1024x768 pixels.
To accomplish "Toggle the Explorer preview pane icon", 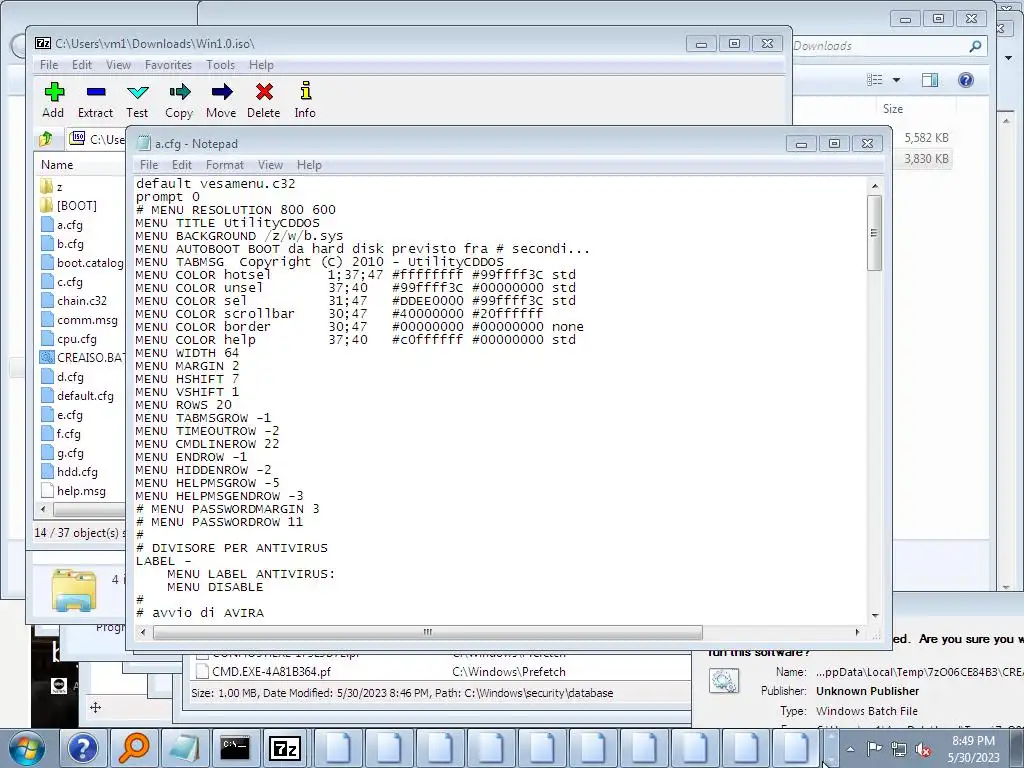I will [930, 80].
